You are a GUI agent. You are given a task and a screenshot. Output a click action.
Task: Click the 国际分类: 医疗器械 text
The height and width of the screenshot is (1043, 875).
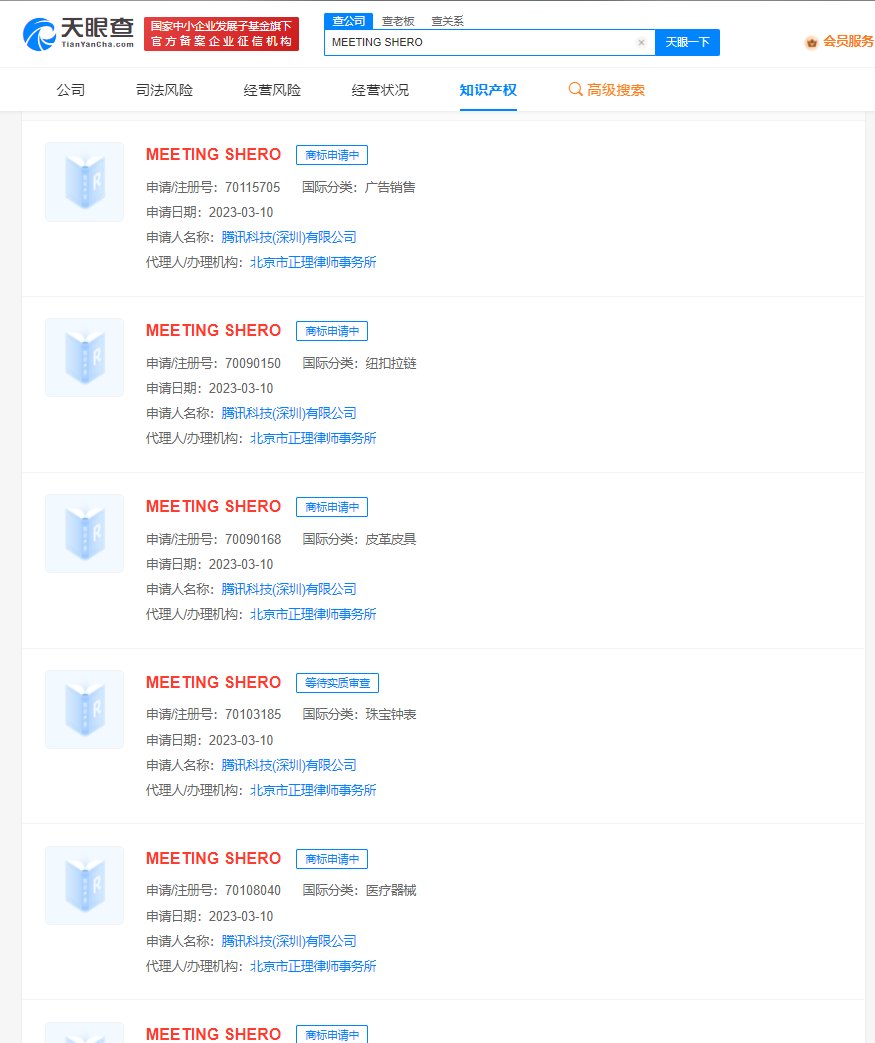pos(359,891)
